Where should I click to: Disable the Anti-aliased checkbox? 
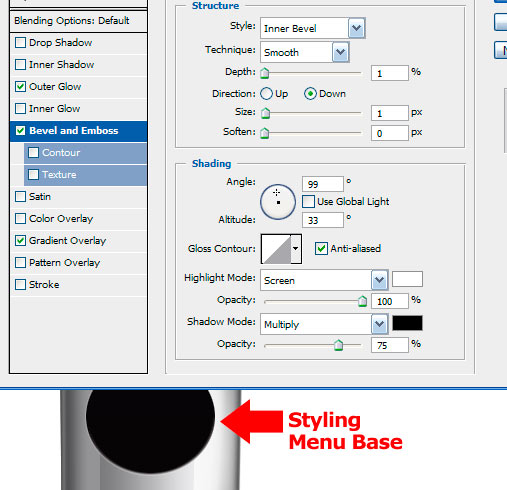tap(321, 249)
